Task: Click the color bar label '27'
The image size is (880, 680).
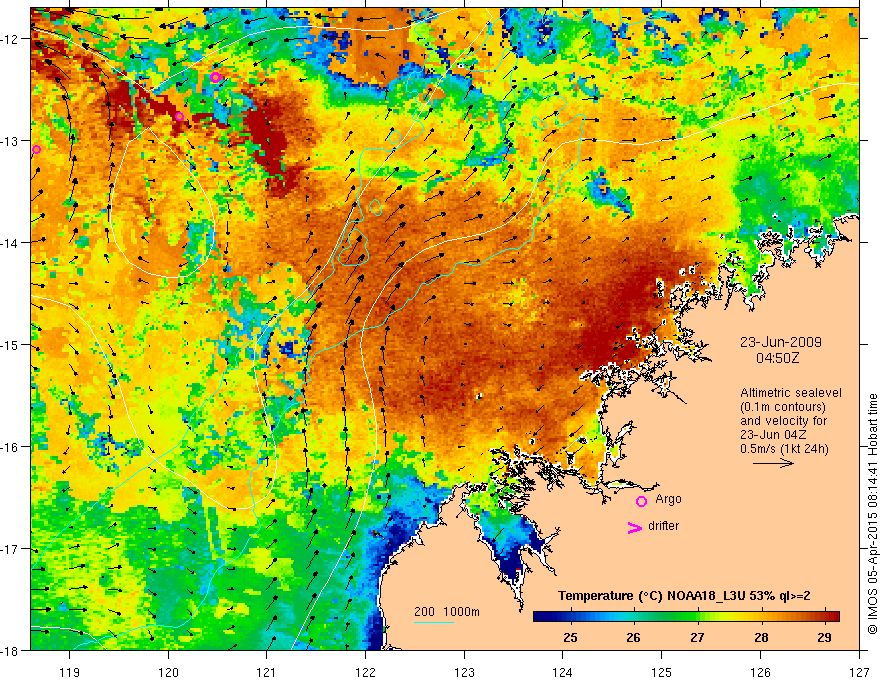Action: pos(697,637)
